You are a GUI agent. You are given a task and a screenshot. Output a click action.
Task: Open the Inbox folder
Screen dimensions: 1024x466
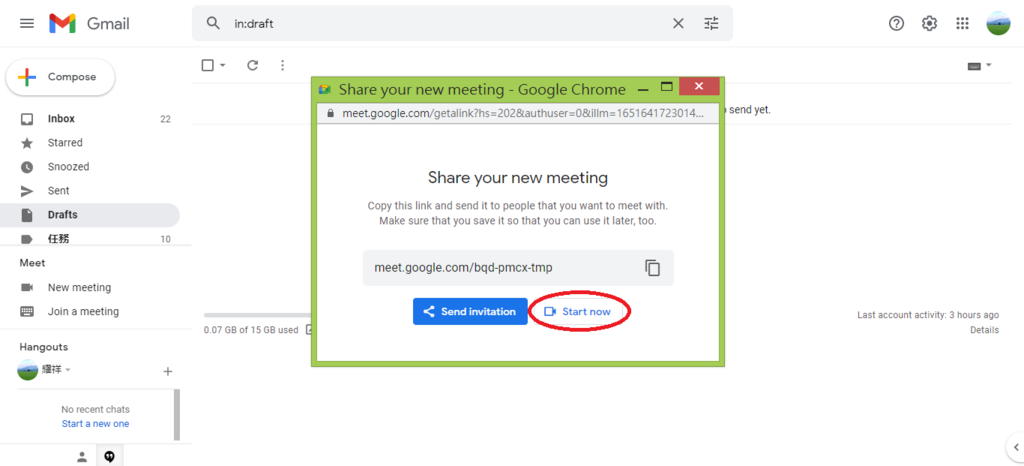(61, 119)
